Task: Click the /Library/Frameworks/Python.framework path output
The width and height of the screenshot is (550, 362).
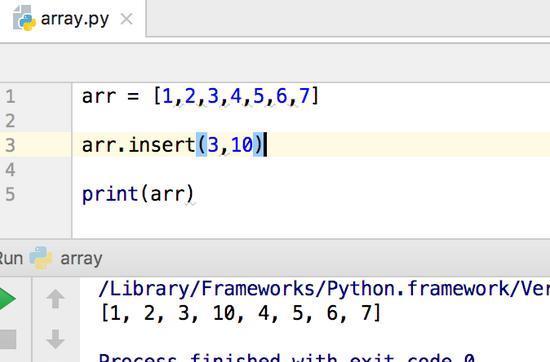Action: 324,289
